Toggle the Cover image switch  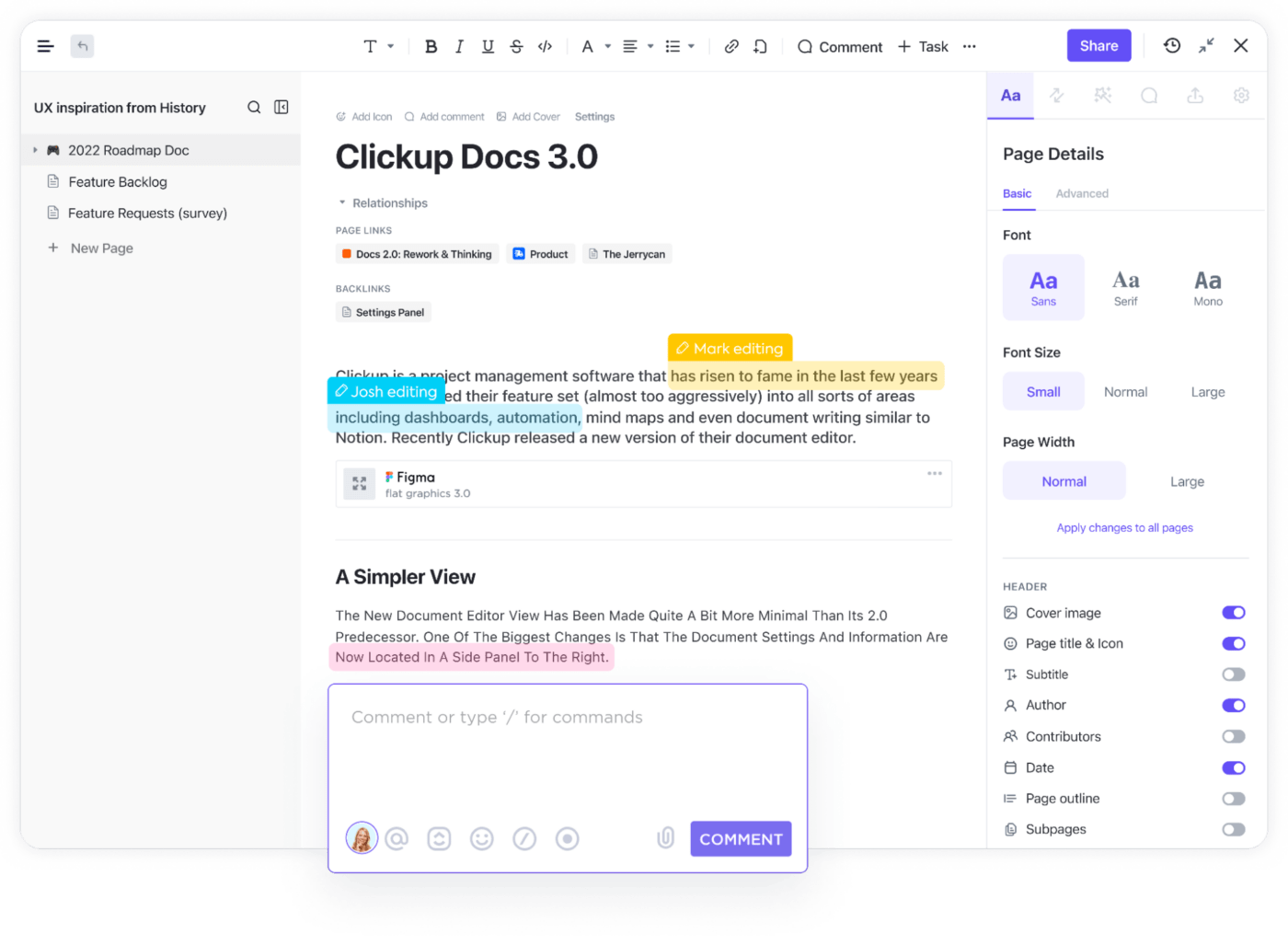coord(1234,613)
